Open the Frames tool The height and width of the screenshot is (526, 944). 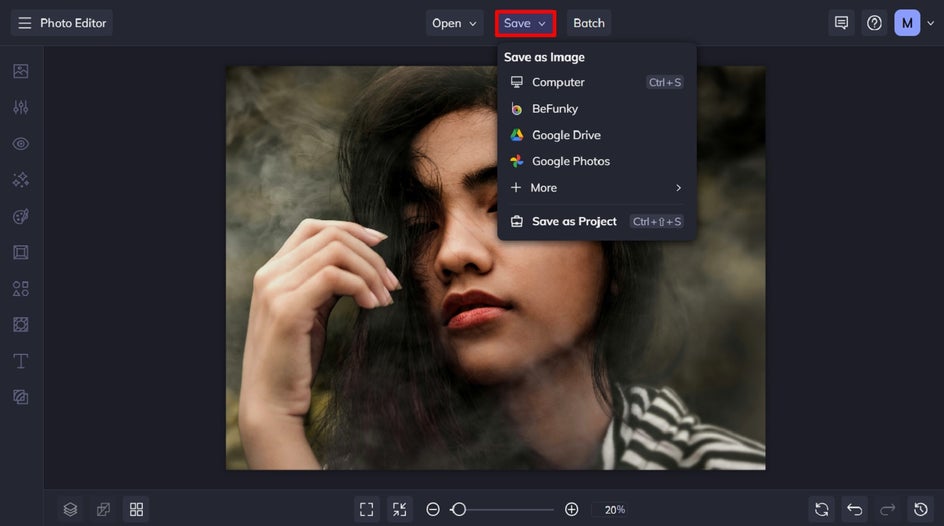click(21, 252)
